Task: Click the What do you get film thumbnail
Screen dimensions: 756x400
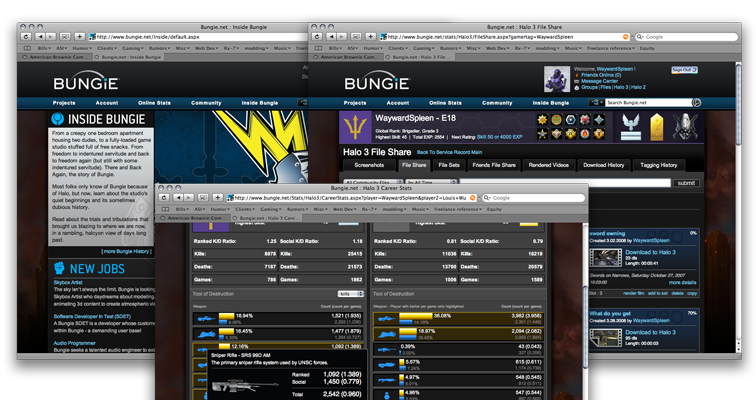Action: (606, 337)
